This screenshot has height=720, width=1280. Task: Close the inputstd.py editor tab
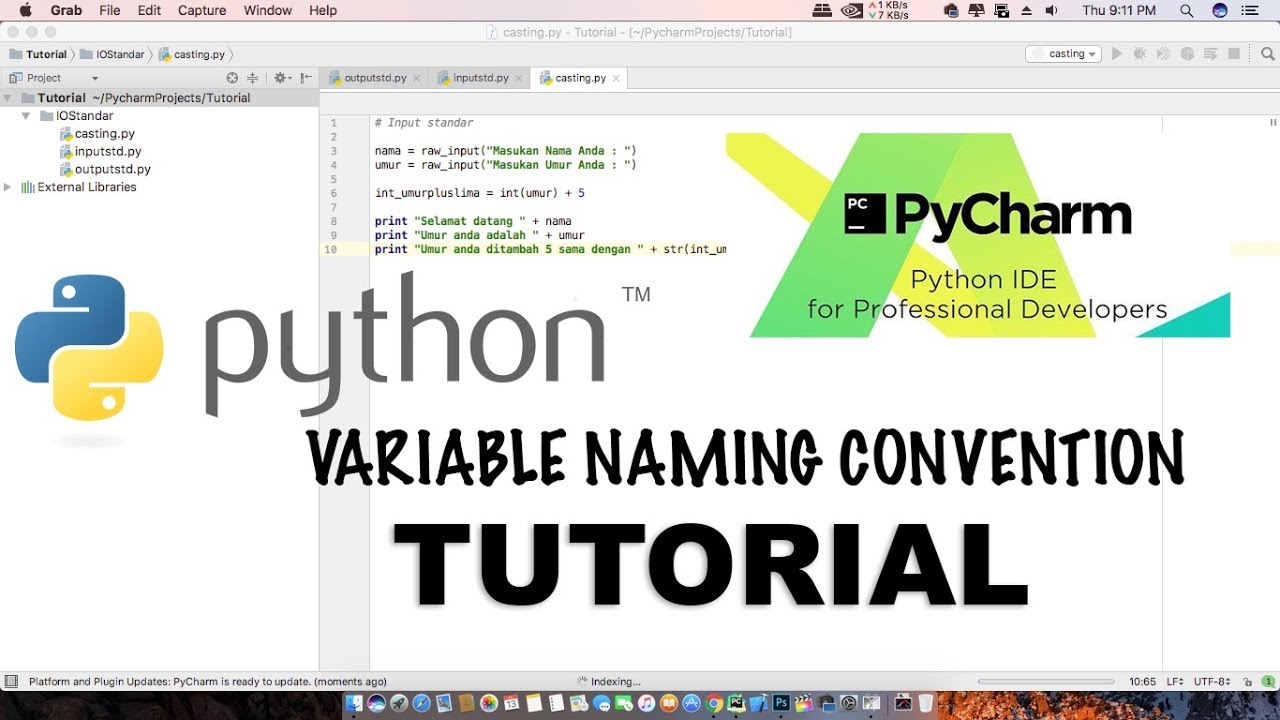(x=519, y=78)
